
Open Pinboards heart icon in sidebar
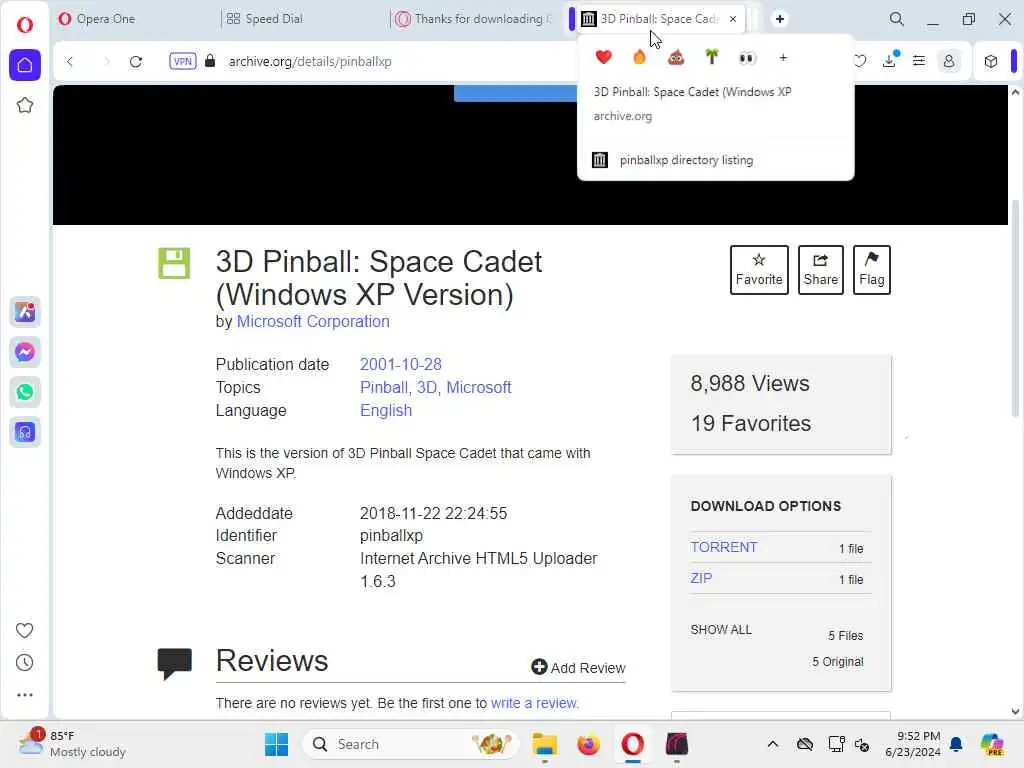(x=24, y=630)
